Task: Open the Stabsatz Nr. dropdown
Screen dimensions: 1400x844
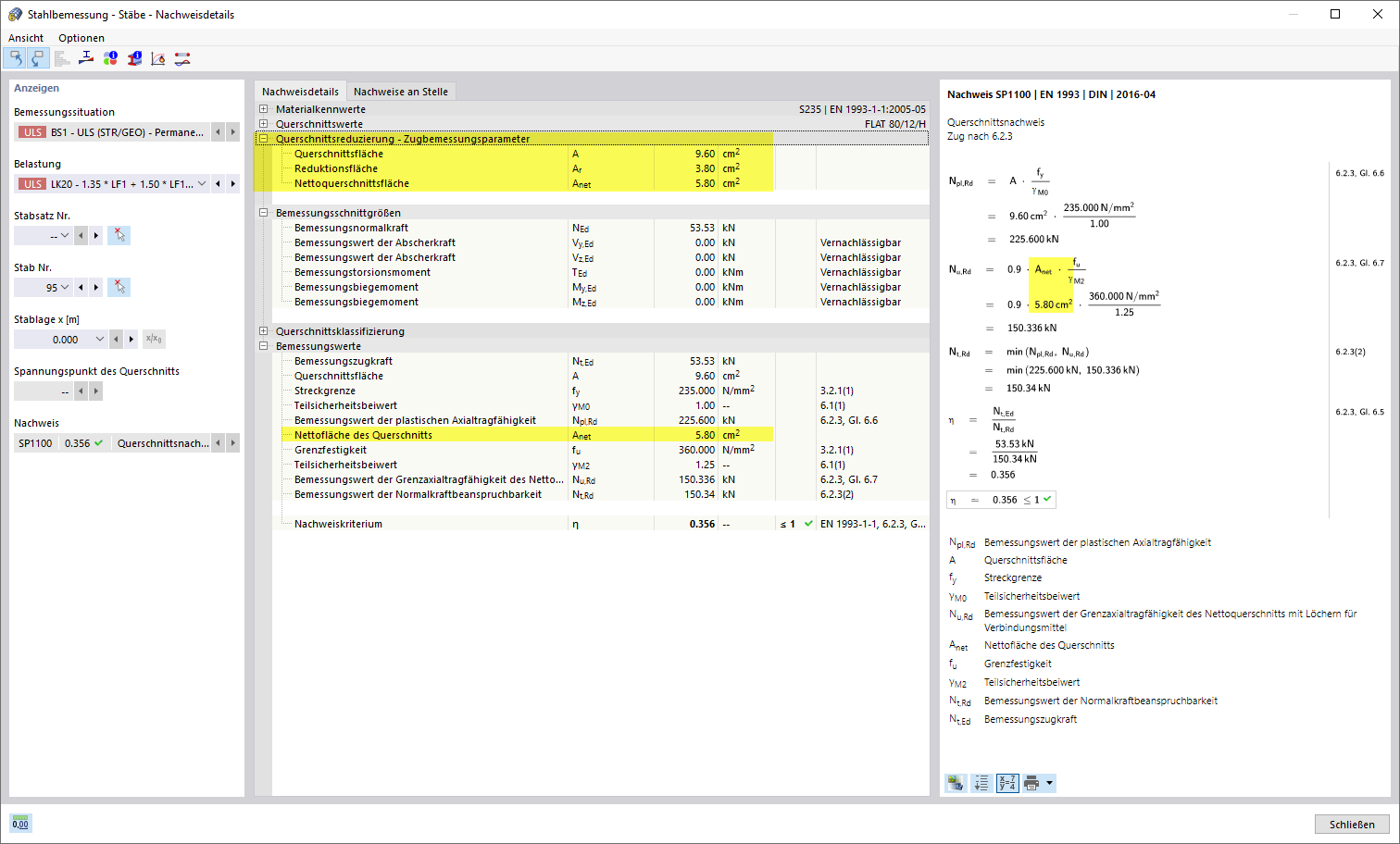Action: coord(64,235)
